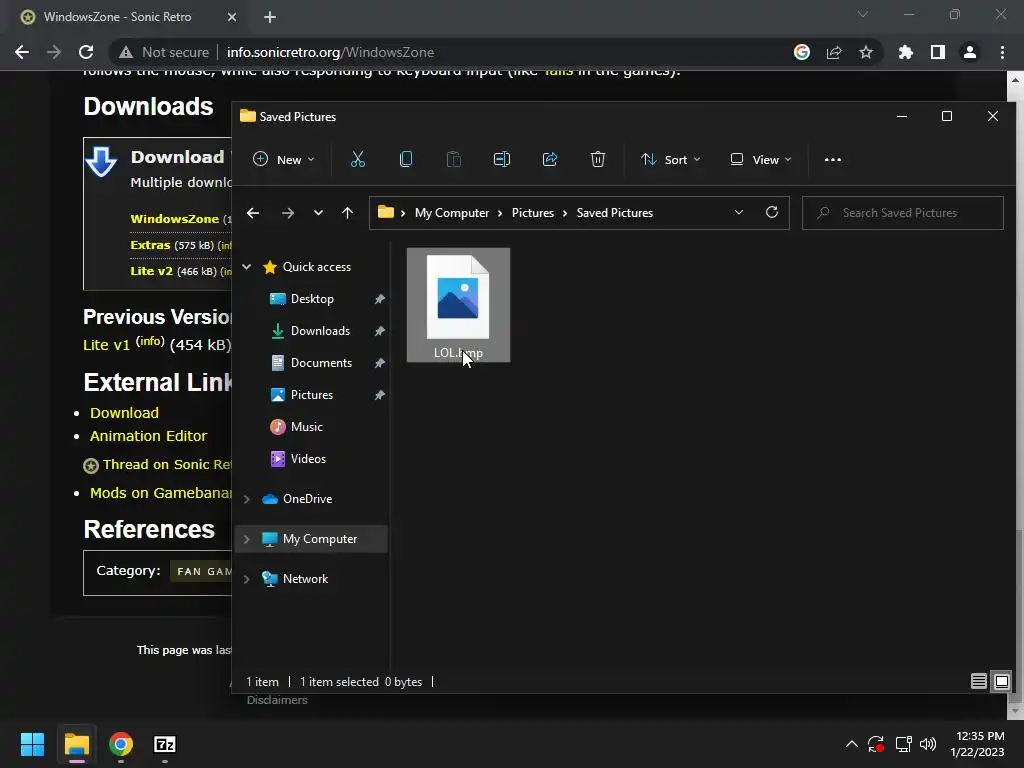Image resolution: width=1024 pixels, height=768 pixels.
Task: Close the WindowsZone browser tab
Action: tap(232, 17)
